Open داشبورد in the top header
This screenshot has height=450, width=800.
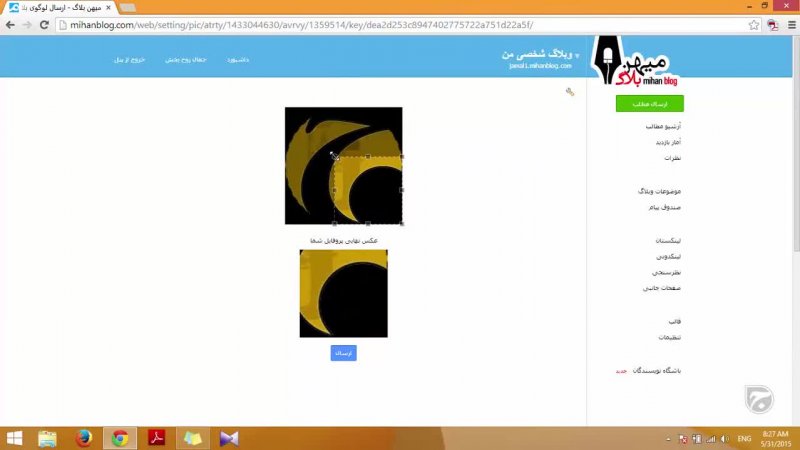tap(238, 60)
